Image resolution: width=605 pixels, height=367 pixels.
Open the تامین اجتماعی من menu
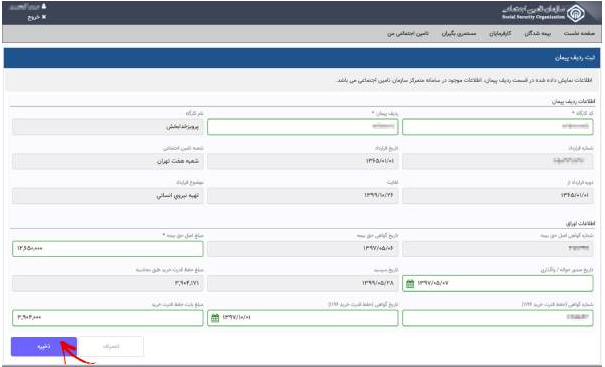click(x=408, y=34)
